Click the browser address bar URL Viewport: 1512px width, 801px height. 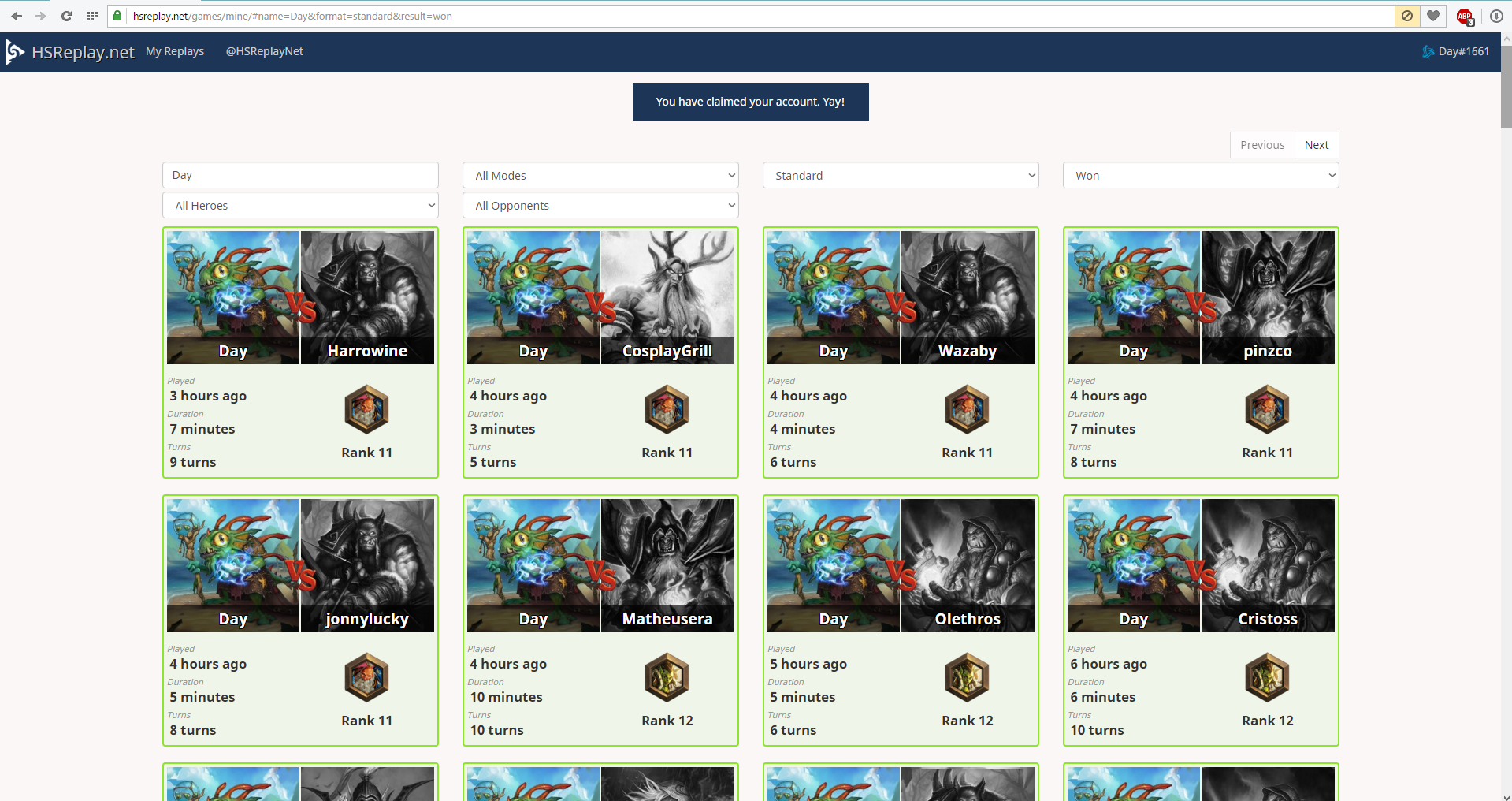pos(292,16)
